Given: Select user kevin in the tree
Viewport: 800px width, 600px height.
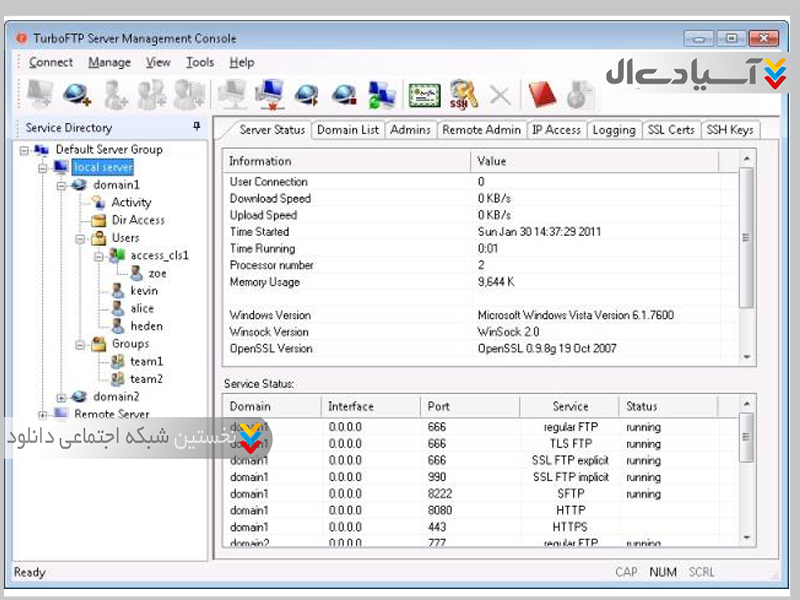Looking at the screenshot, I should pyautogui.click(x=143, y=291).
